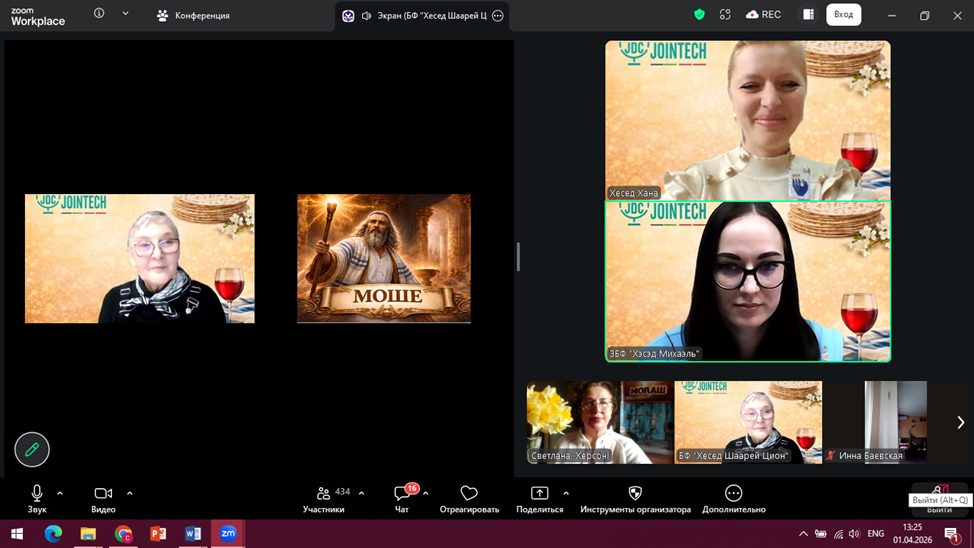The height and width of the screenshot is (548, 974).
Task: Show next participants with right arrow
Action: point(960,423)
